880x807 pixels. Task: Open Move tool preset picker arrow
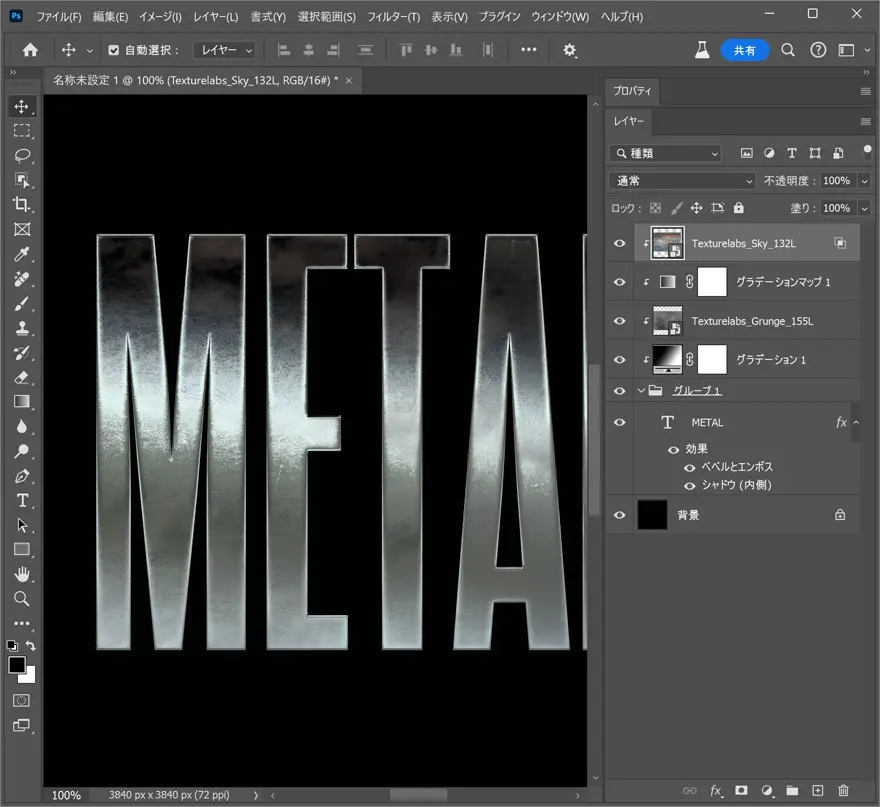point(89,51)
